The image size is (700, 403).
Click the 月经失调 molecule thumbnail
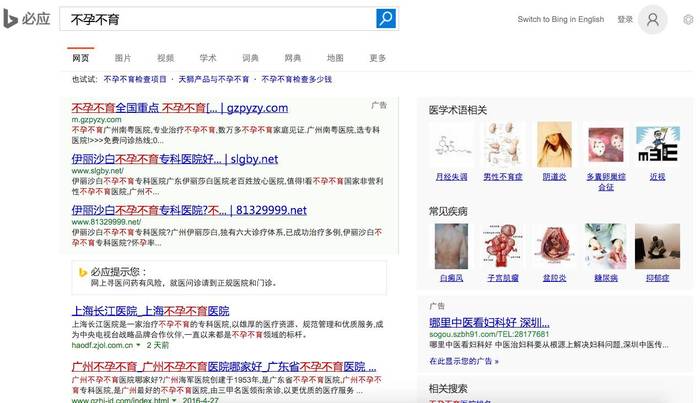pyautogui.click(x=451, y=144)
